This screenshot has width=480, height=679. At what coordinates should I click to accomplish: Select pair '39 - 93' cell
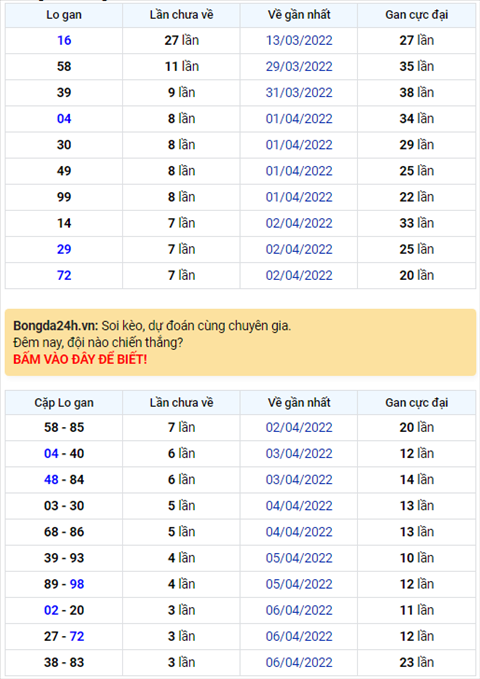64,558
